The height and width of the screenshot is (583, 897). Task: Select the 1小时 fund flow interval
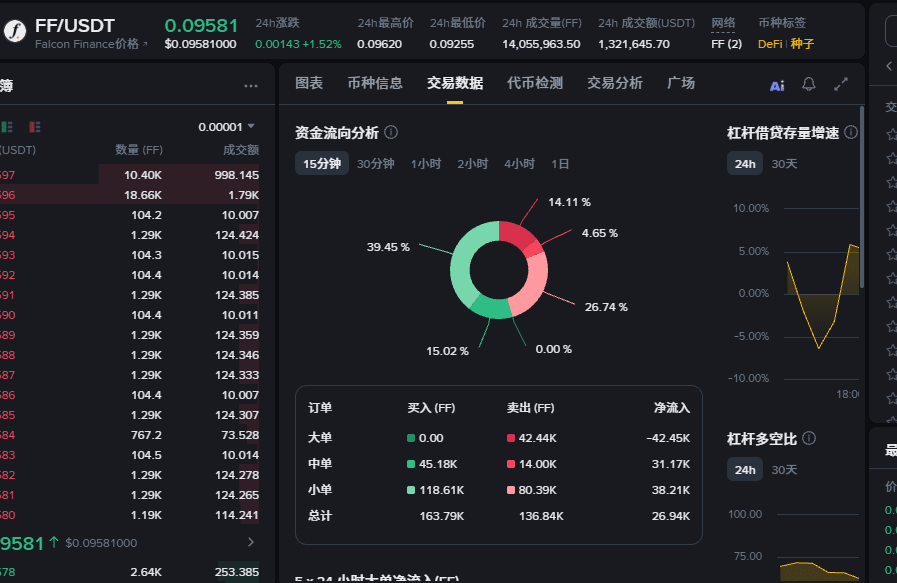[x=426, y=164]
